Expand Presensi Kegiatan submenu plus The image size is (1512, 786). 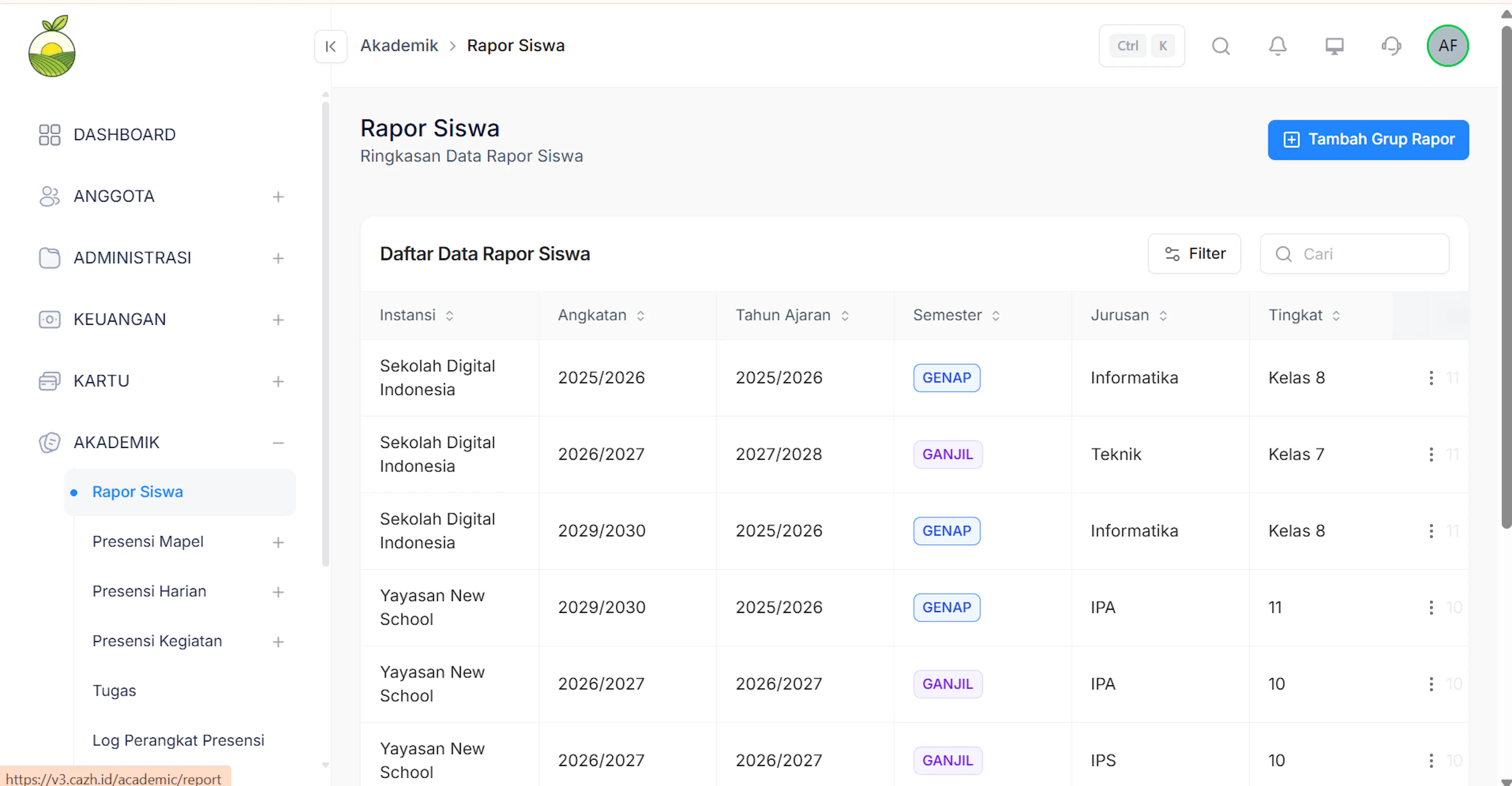point(278,642)
